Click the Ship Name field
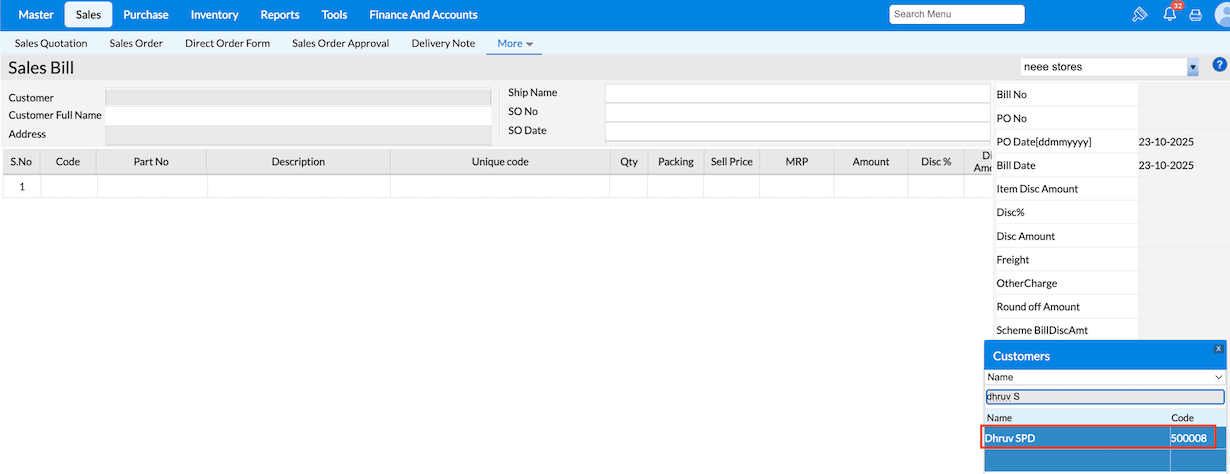The image size is (1230, 474). [797, 93]
